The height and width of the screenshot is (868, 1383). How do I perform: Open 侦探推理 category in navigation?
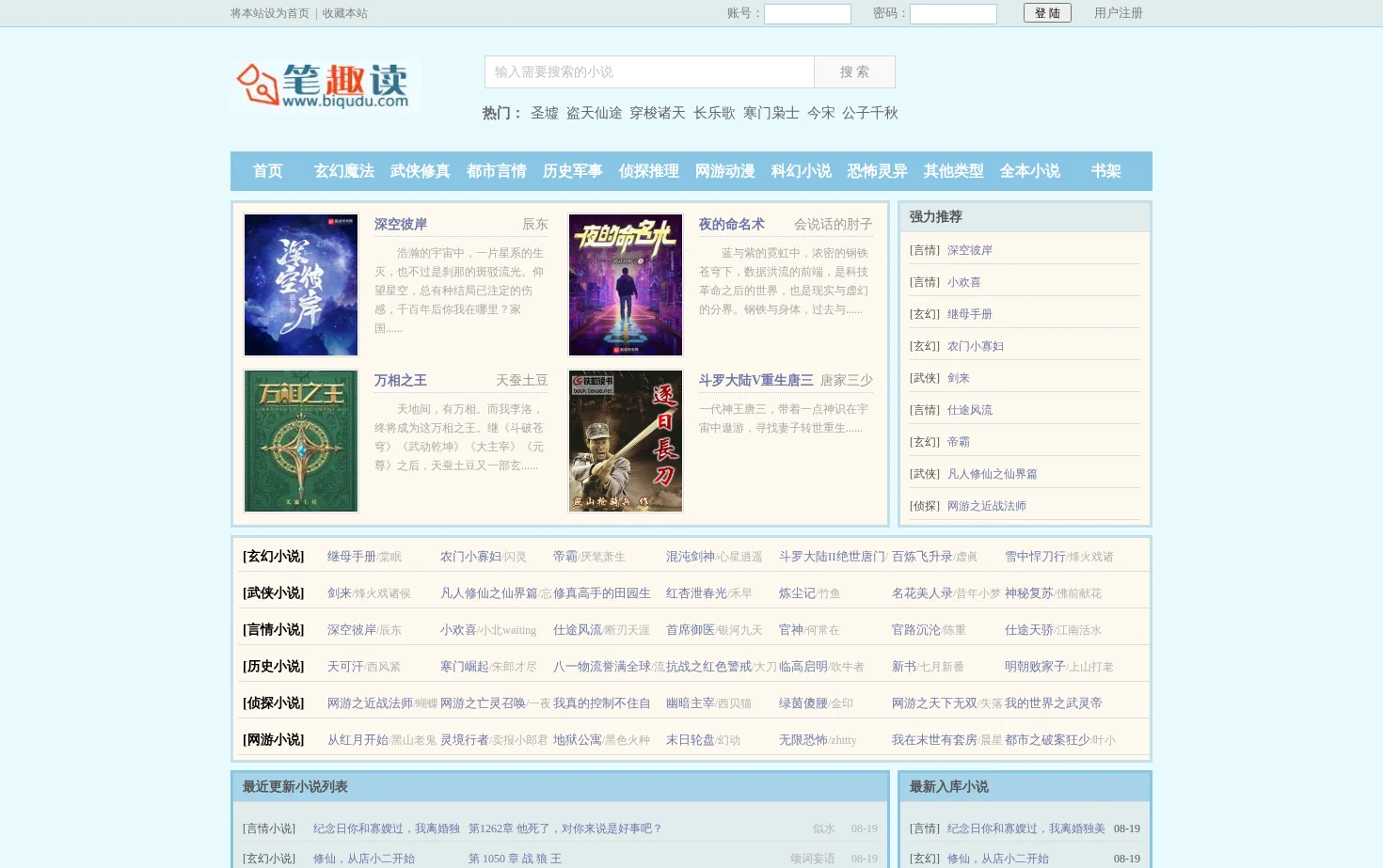coord(649,171)
